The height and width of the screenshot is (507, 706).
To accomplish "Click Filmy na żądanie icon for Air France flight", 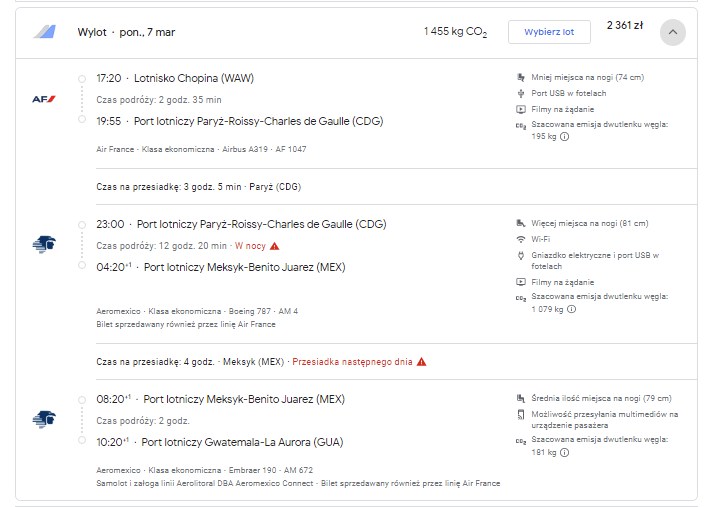I will (520, 109).
